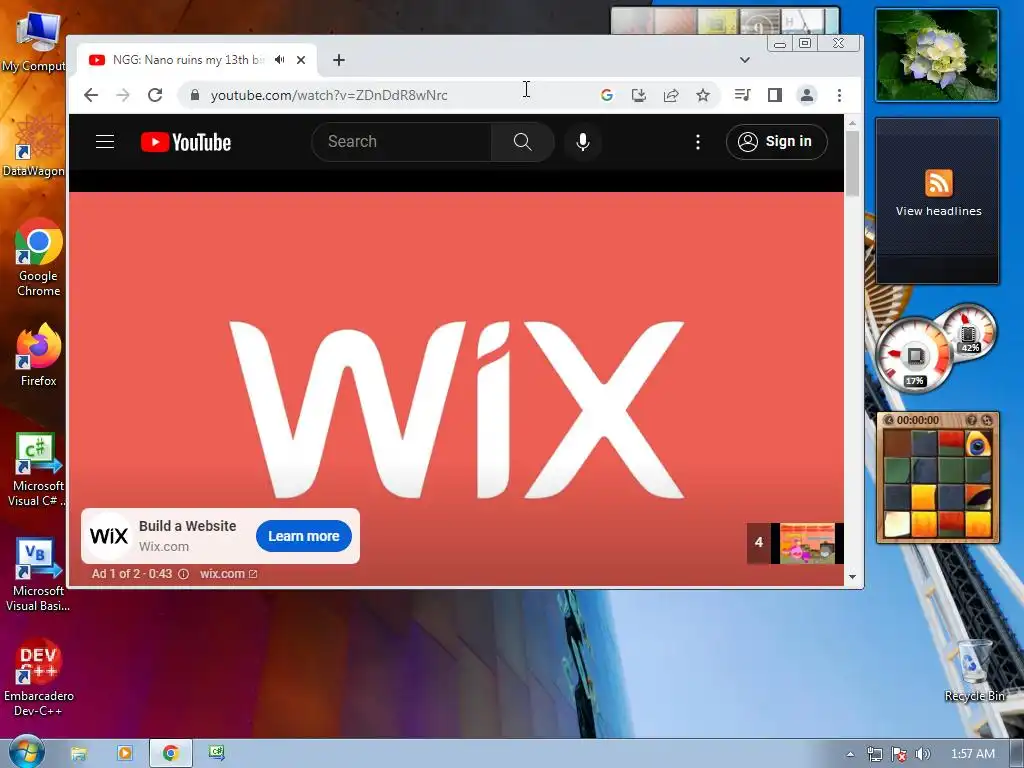
Task: Click Learn more on Wix ad
Action: tap(304, 536)
